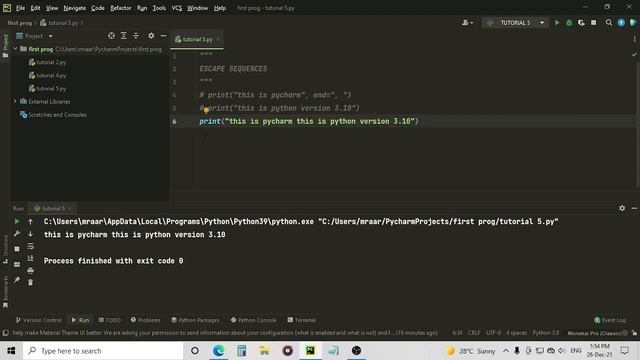This screenshot has width=640, height=360.
Task: Open the Window menu
Action: click(x=198, y=8)
